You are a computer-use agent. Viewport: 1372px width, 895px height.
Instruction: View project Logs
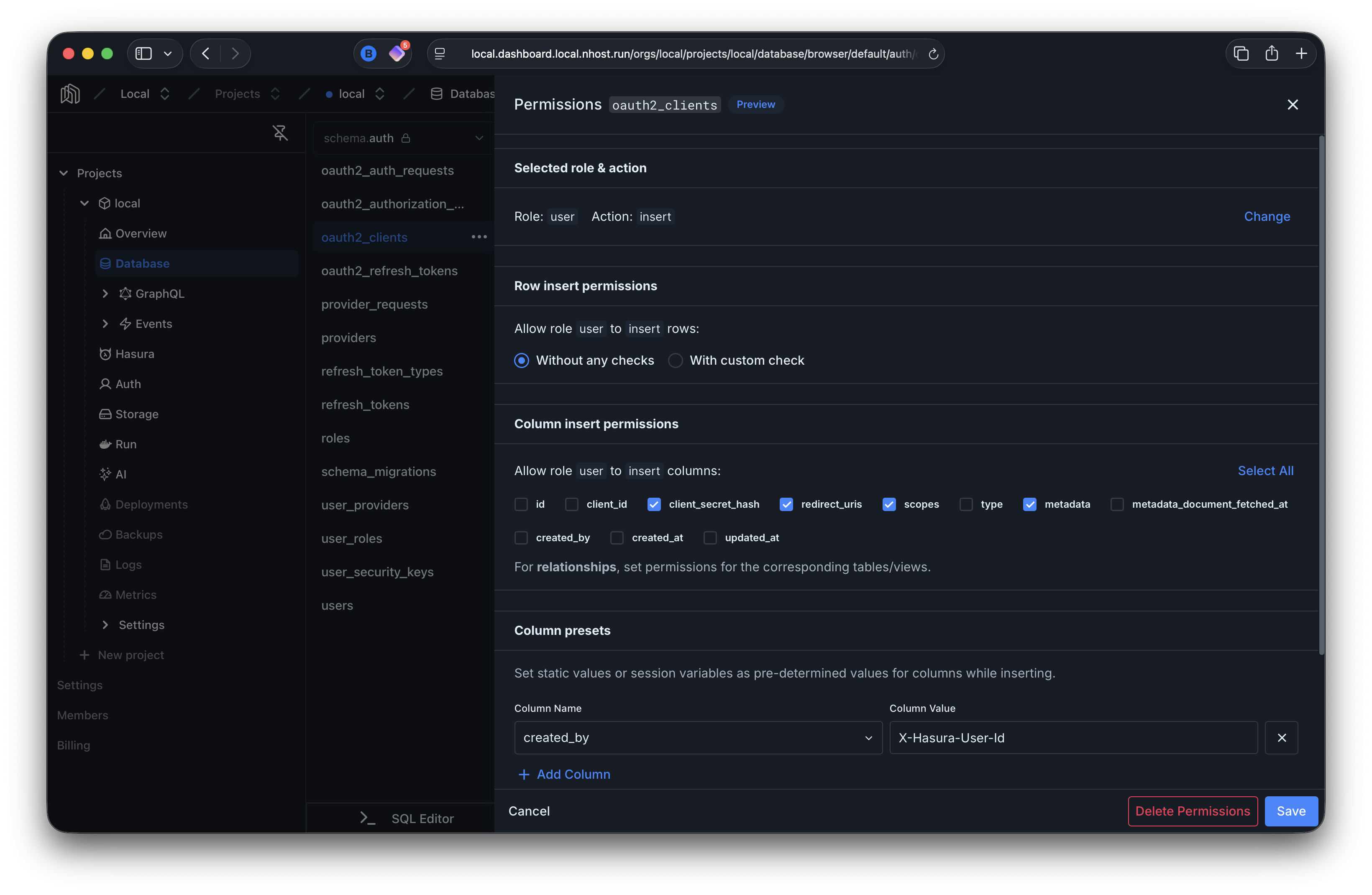click(128, 564)
